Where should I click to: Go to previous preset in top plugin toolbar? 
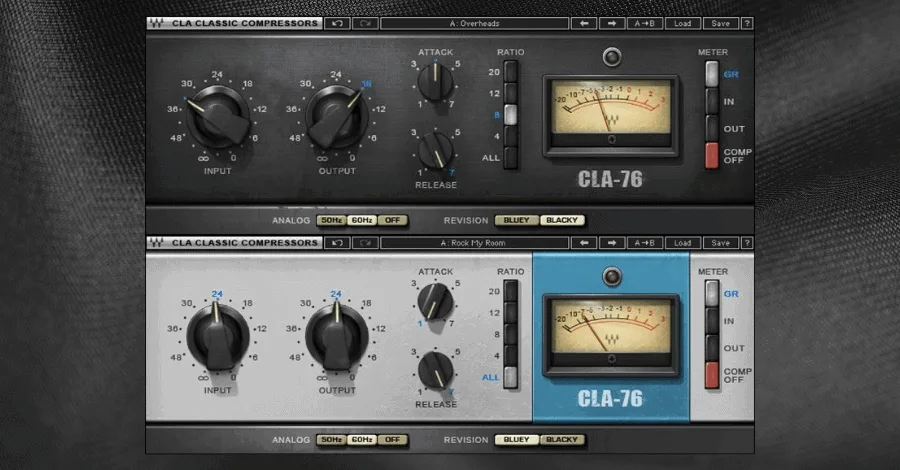click(x=584, y=24)
